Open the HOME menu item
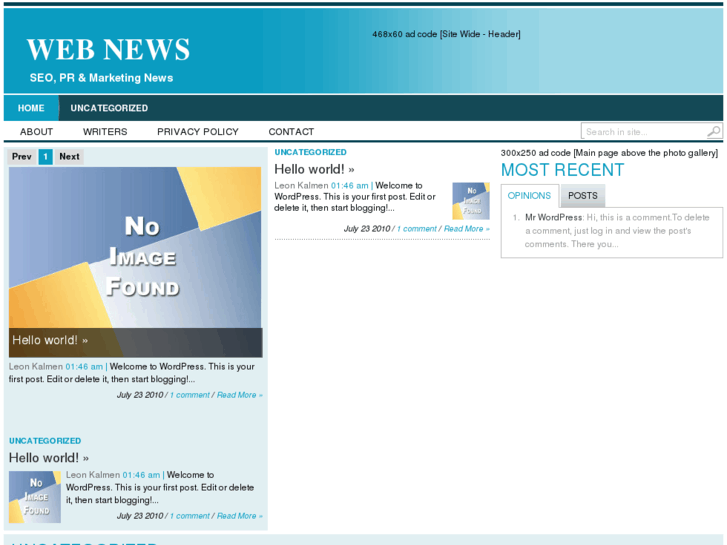Screen dimensions: 727x545 pyautogui.click(x=31, y=108)
